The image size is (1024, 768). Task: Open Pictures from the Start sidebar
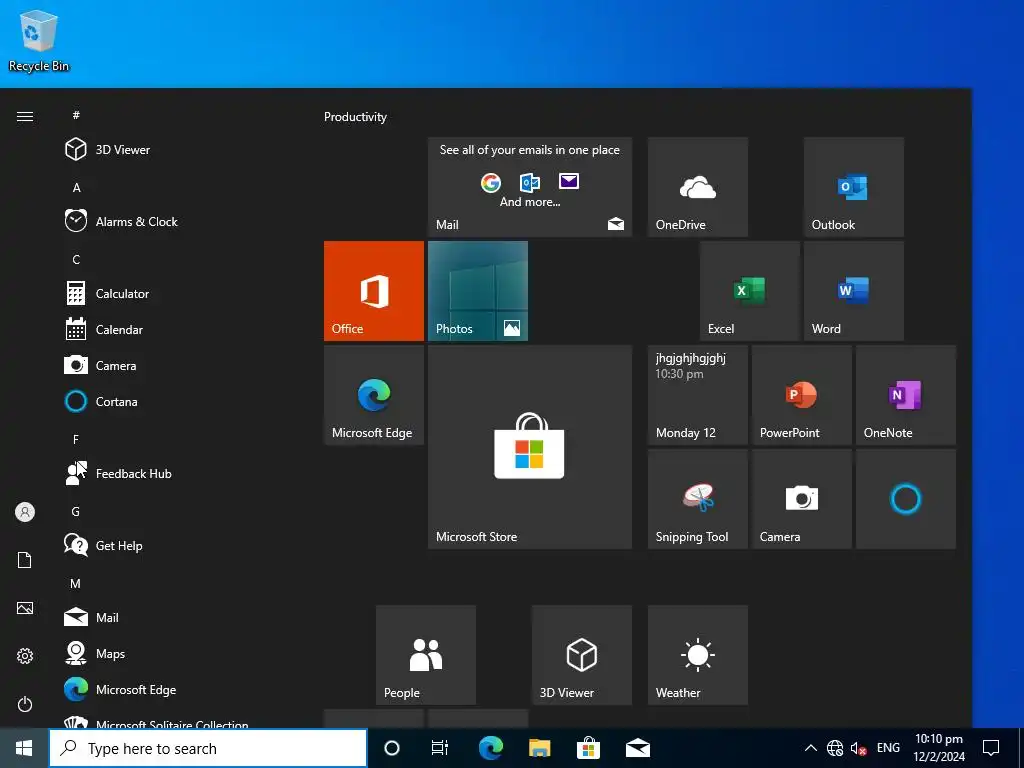click(x=25, y=608)
